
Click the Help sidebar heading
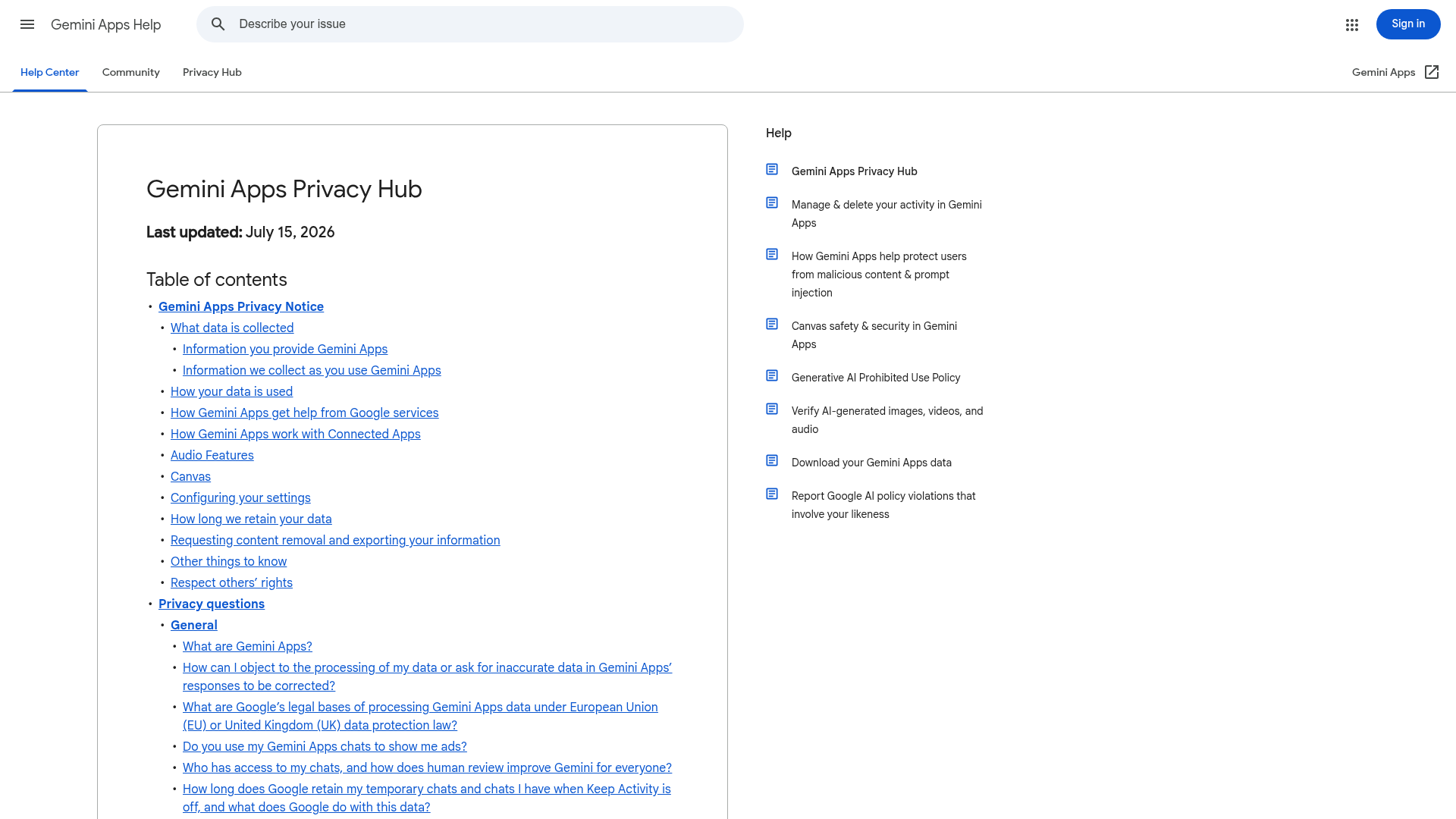click(x=779, y=133)
